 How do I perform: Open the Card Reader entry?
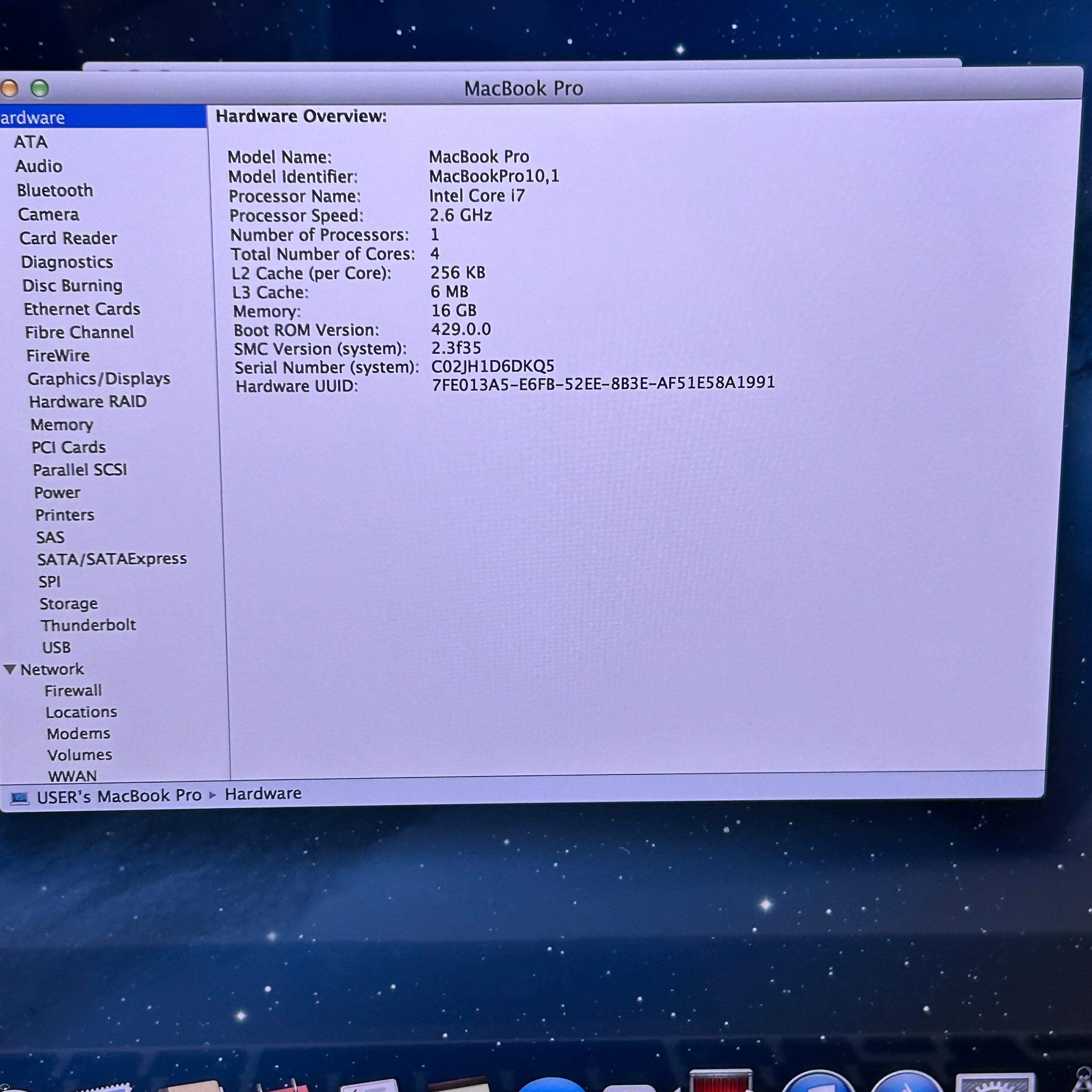point(68,239)
